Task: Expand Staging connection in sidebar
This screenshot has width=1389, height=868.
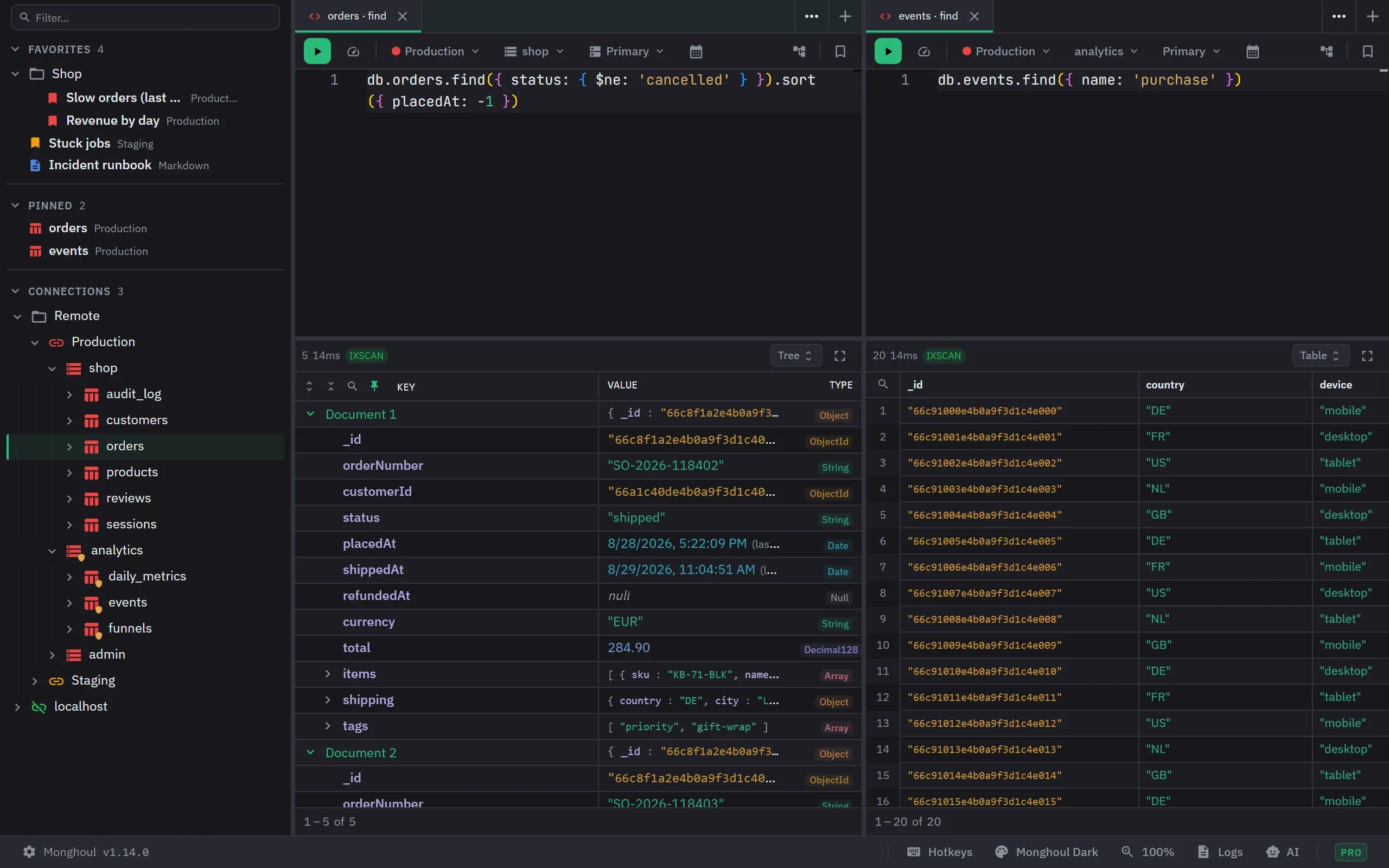Action: click(34, 681)
